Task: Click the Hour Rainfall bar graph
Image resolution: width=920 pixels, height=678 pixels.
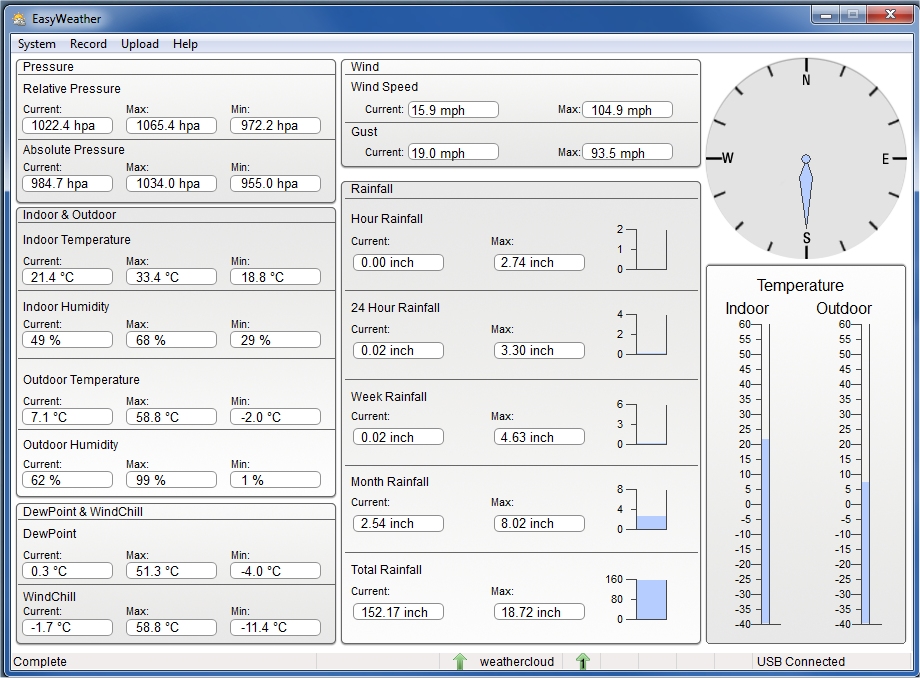Action: click(651, 250)
